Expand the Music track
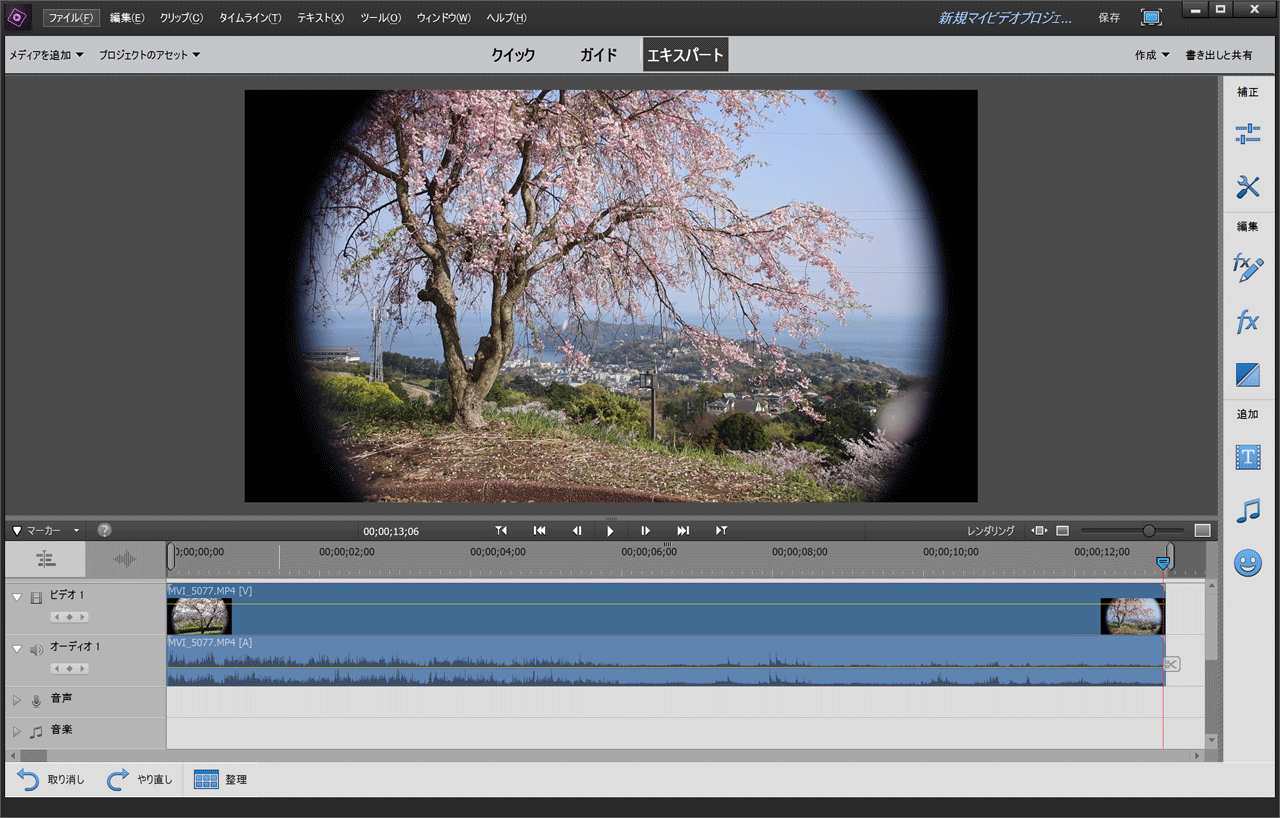This screenshot has height=818, width=1280. (16, 732)
